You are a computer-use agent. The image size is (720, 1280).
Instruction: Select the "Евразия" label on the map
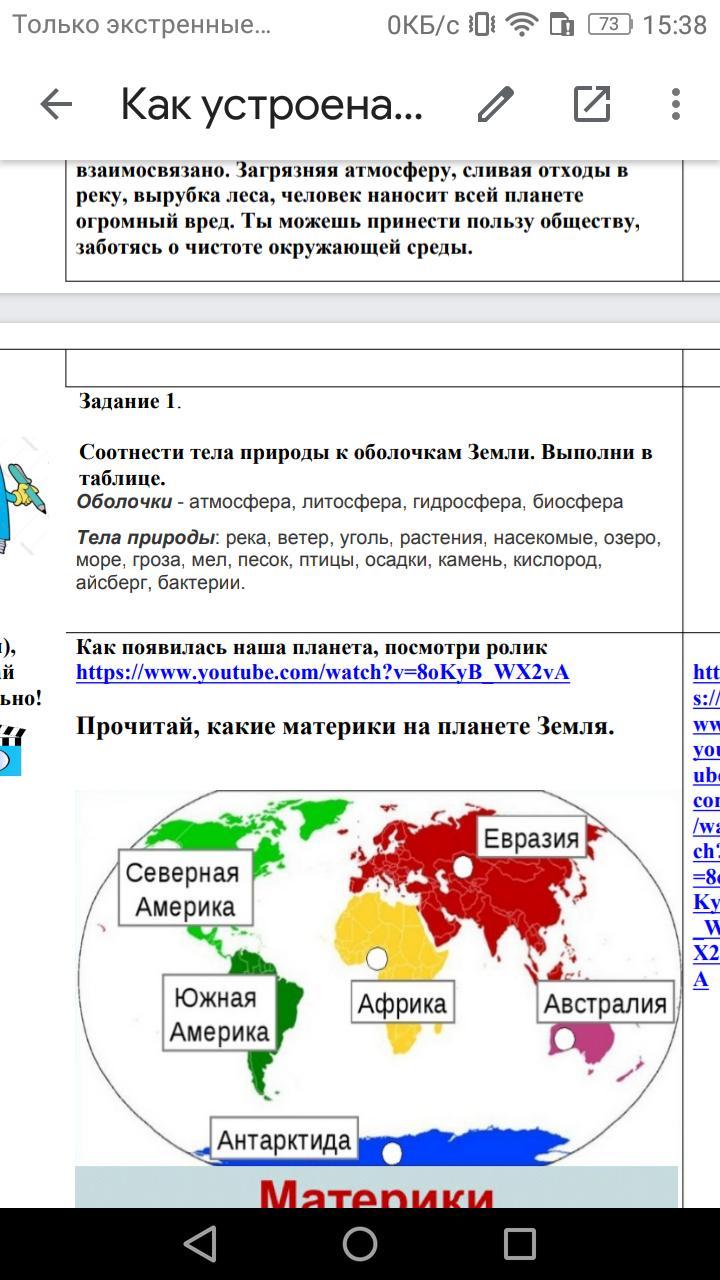pyautogui.click(x=531, y=838)
